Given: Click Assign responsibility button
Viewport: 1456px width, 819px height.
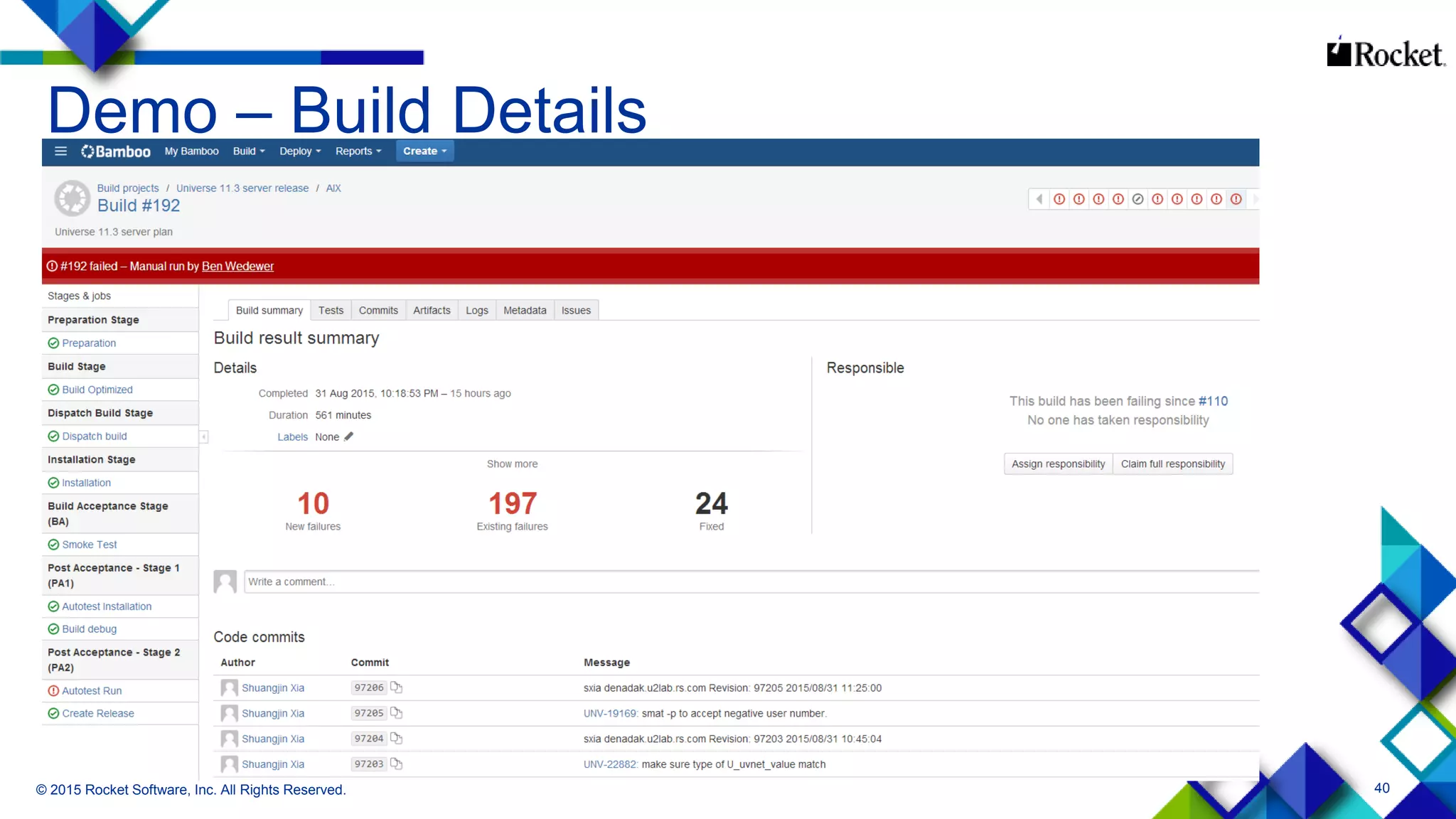Looking at the screenshot, I should point(1058,464).
